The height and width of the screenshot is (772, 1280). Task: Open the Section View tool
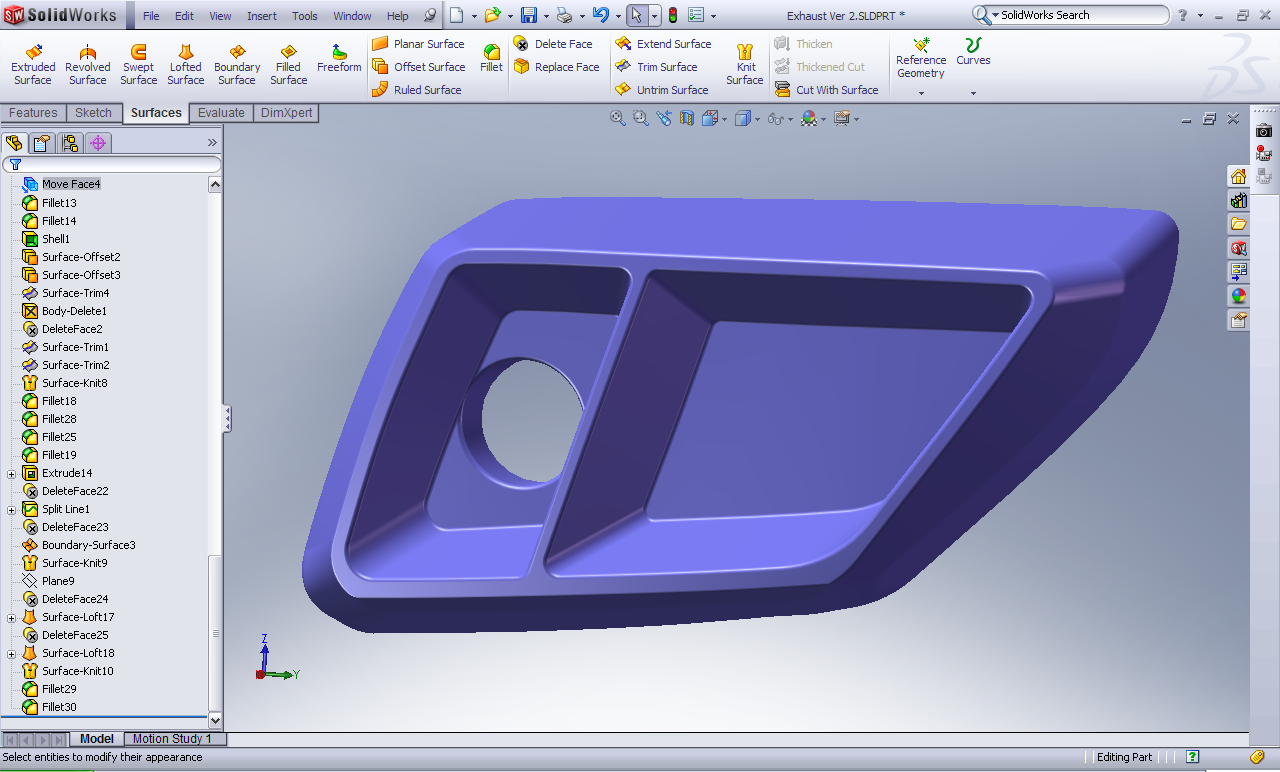point(686,118)
